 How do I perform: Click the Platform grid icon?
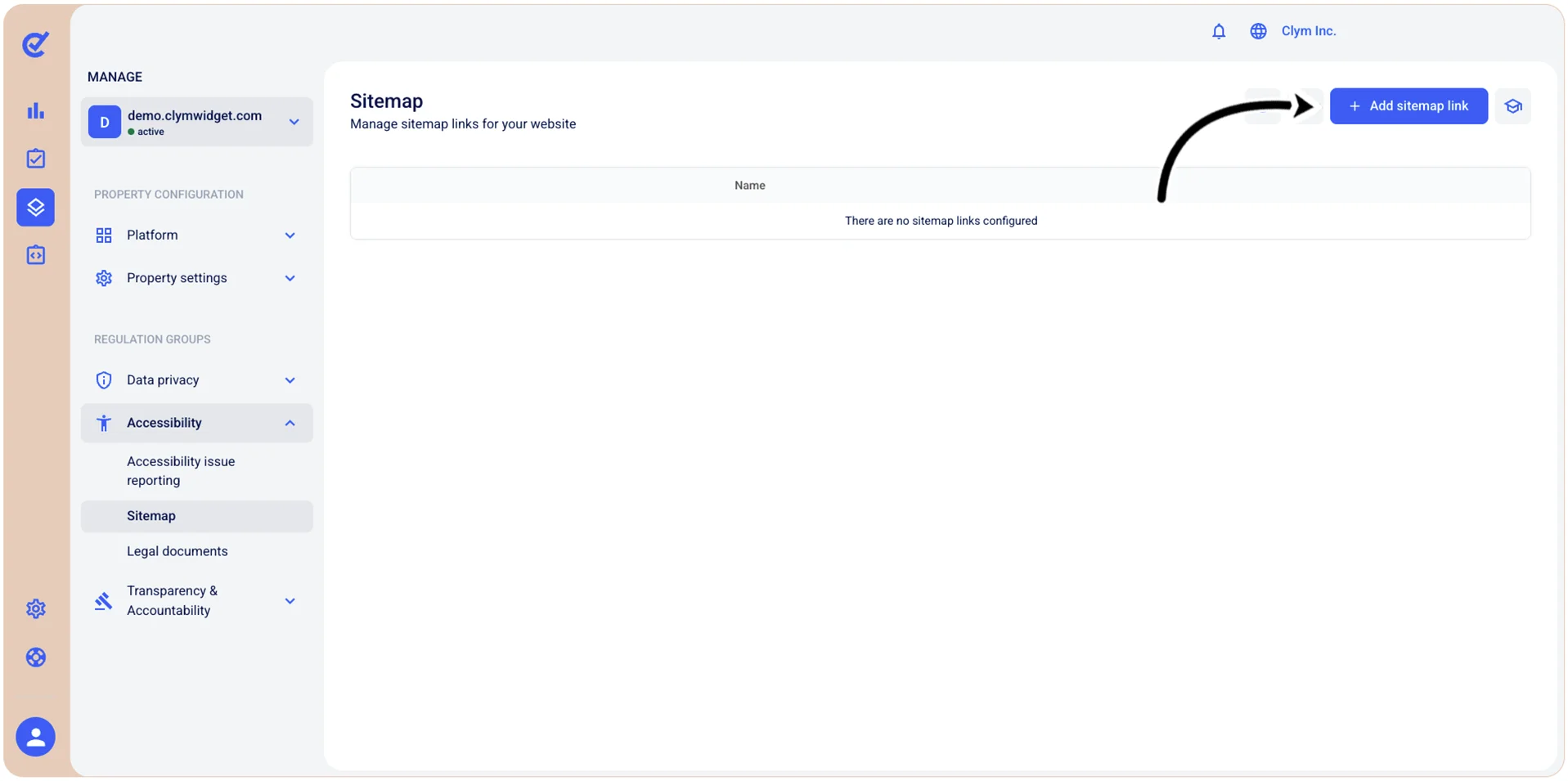coord(104,236)
